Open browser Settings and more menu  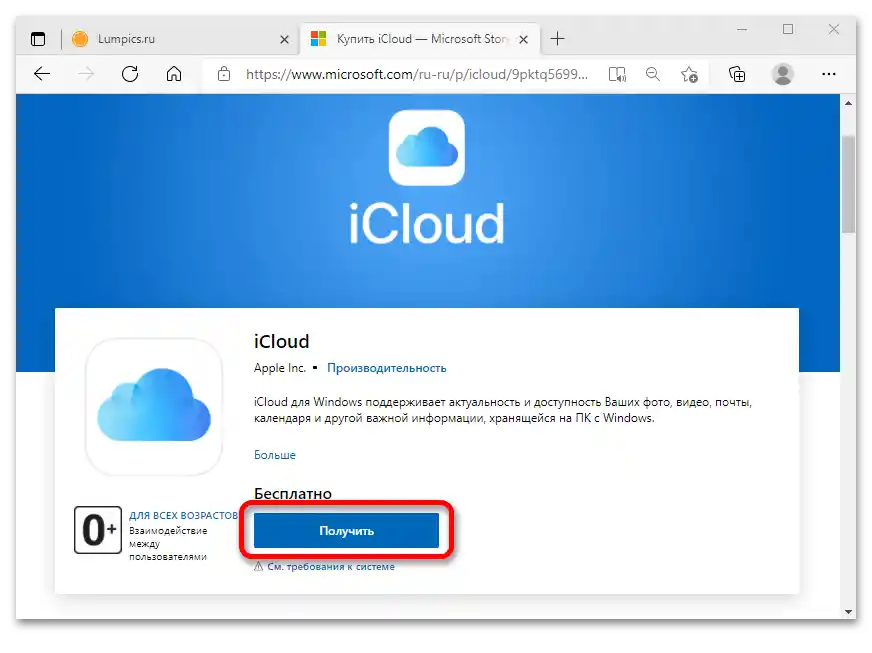829,73
